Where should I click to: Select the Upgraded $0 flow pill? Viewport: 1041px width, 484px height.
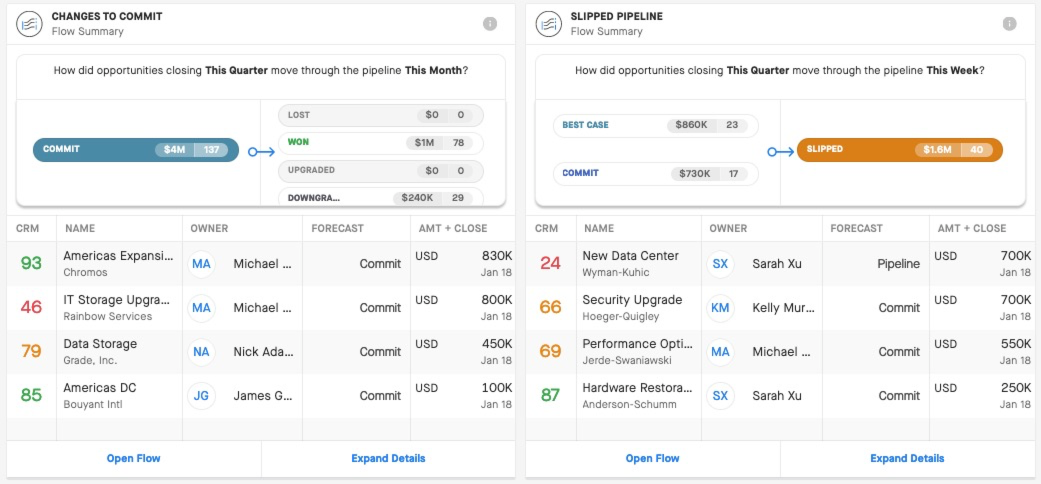[x=381, y=171]
